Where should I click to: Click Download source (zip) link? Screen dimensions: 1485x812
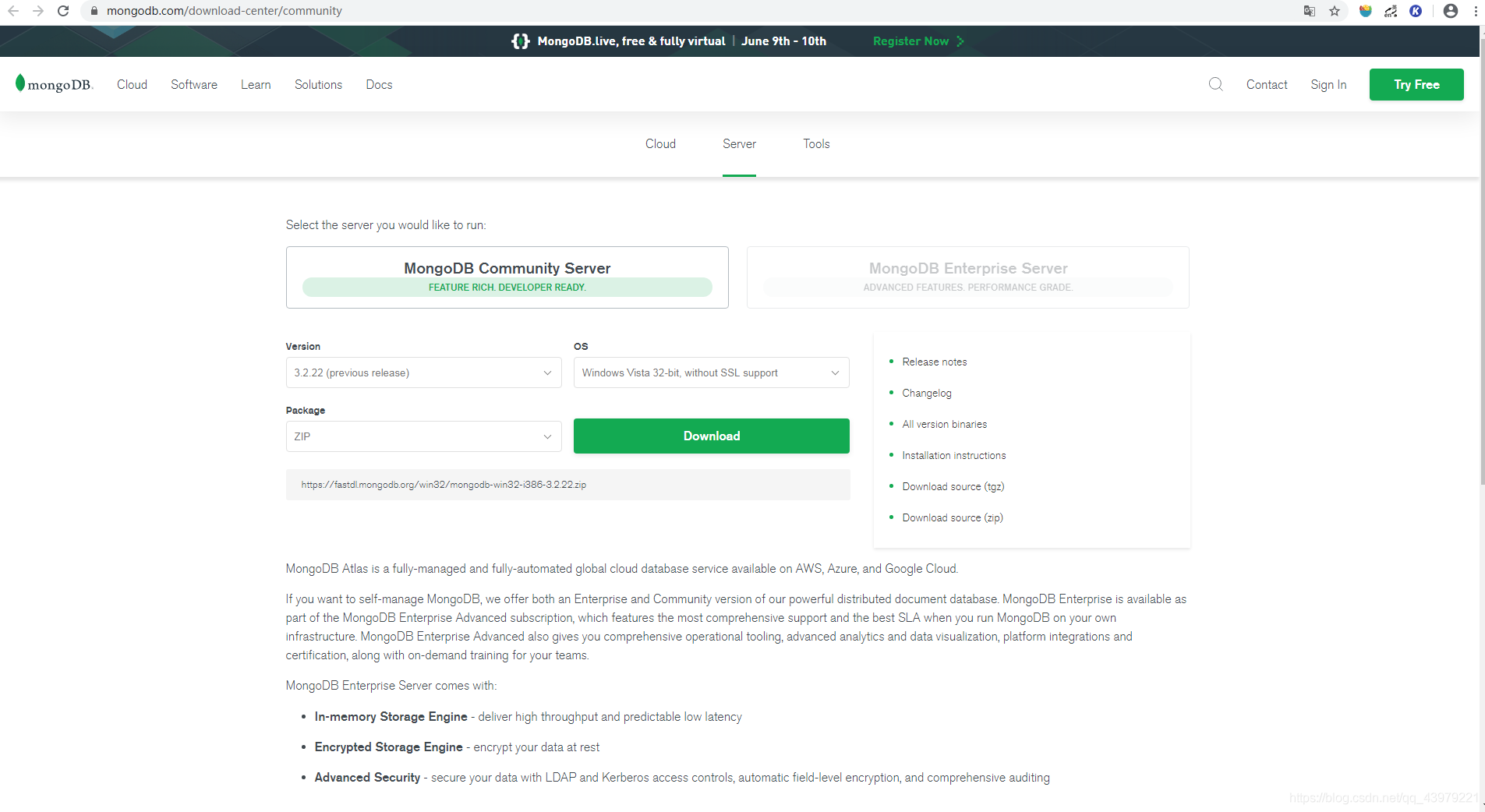[953, 517]
